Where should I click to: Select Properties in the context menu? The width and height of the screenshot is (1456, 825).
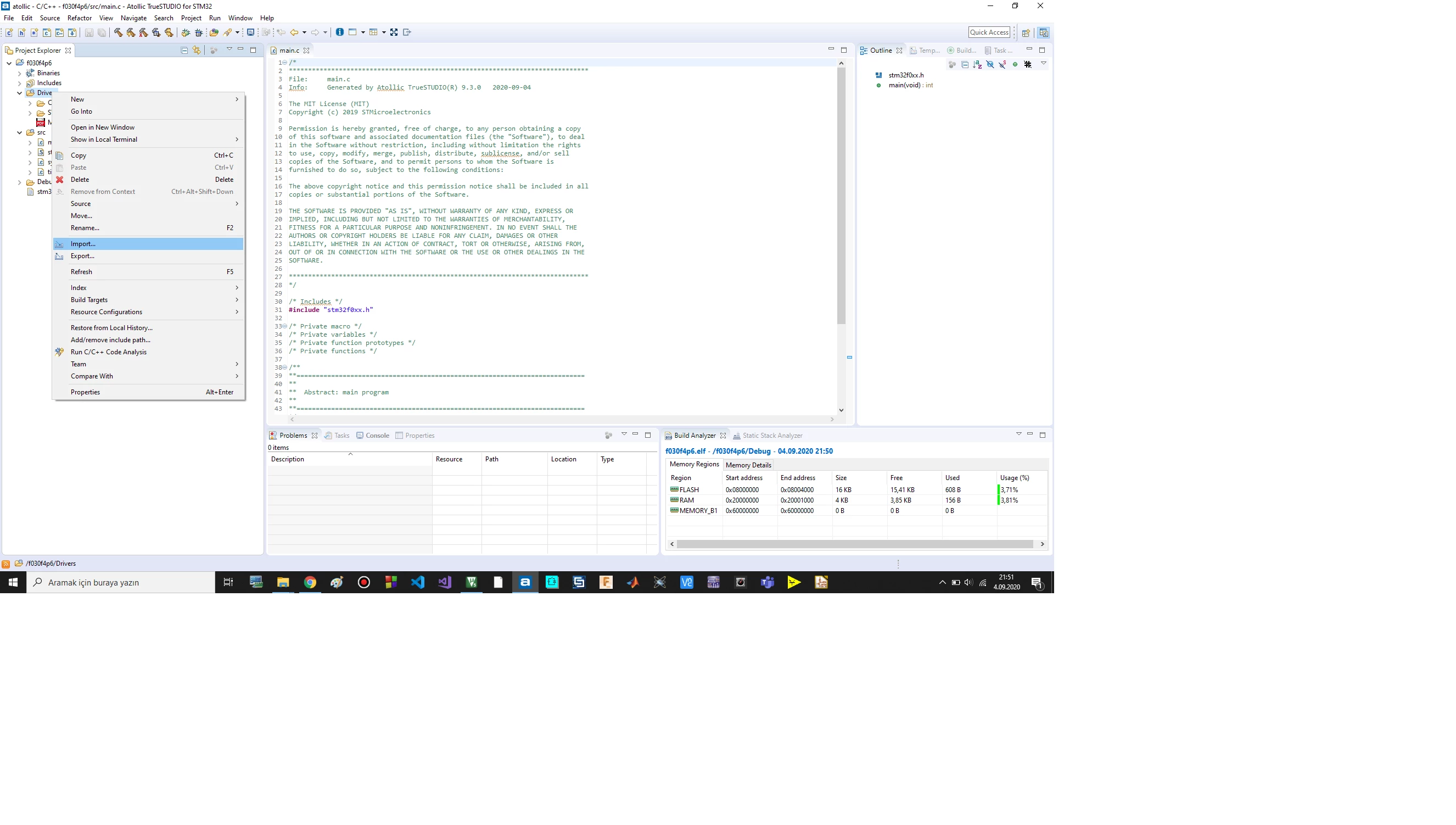point(148,392)
